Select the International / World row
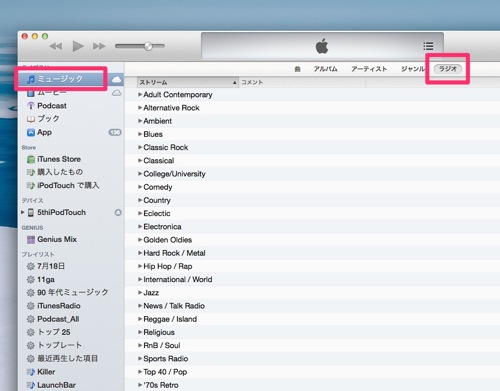 (x=312, y=279)
